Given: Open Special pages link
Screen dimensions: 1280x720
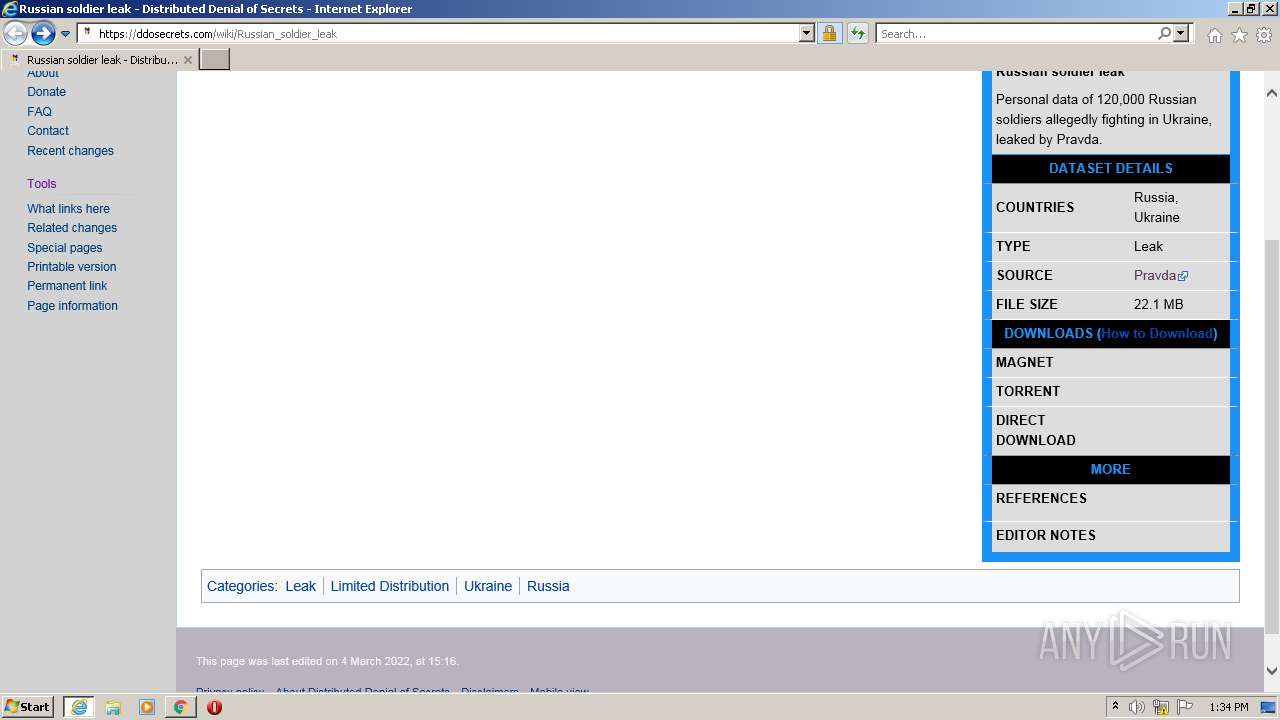Looking at the screenshot, I should click(x=64, y=248).
